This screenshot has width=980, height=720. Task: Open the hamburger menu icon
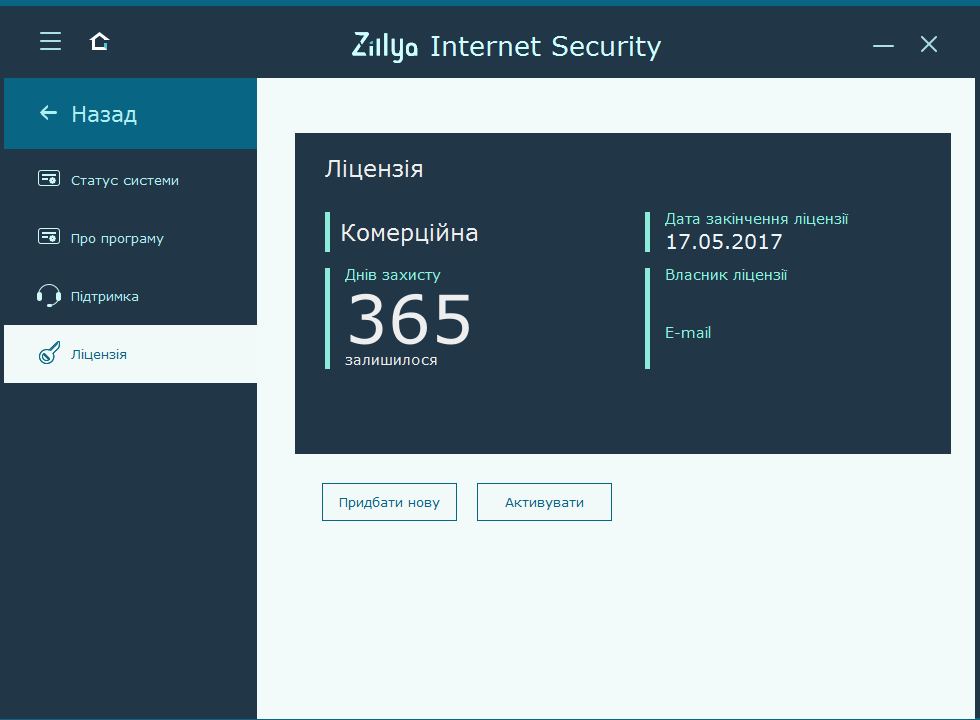click(x=51, y=41)
